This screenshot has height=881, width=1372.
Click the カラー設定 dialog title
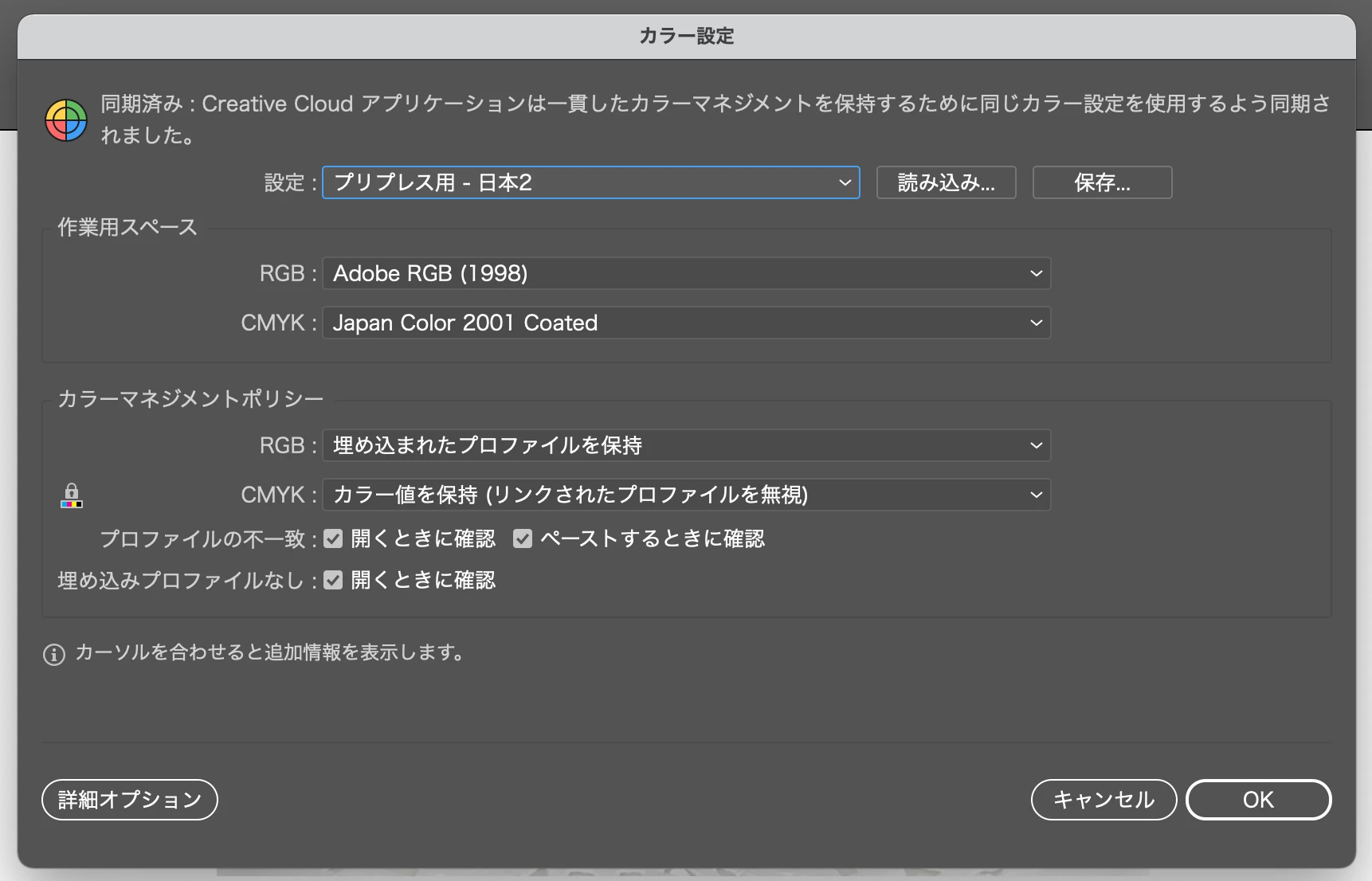tap(687, 36)
